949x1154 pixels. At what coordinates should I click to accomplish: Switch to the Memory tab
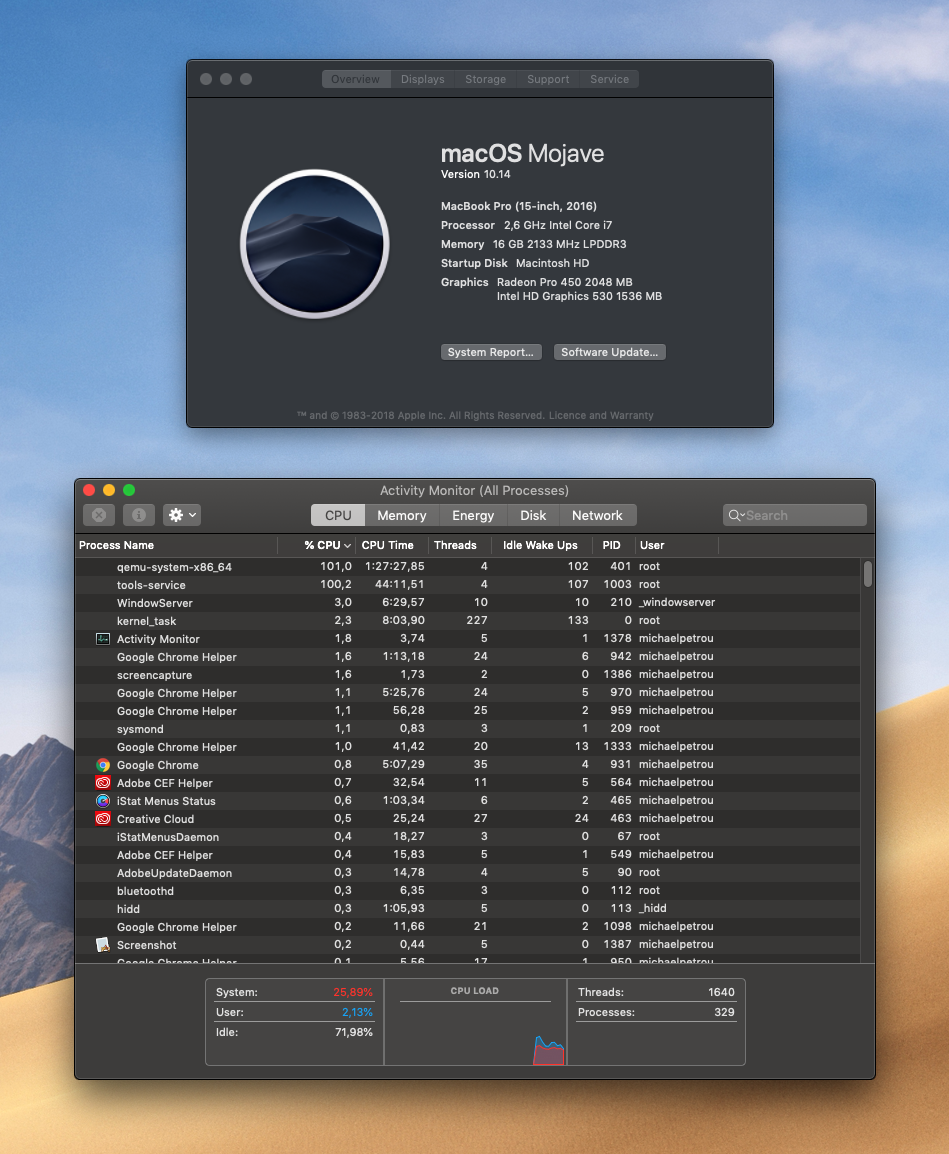tap(401, 515)
